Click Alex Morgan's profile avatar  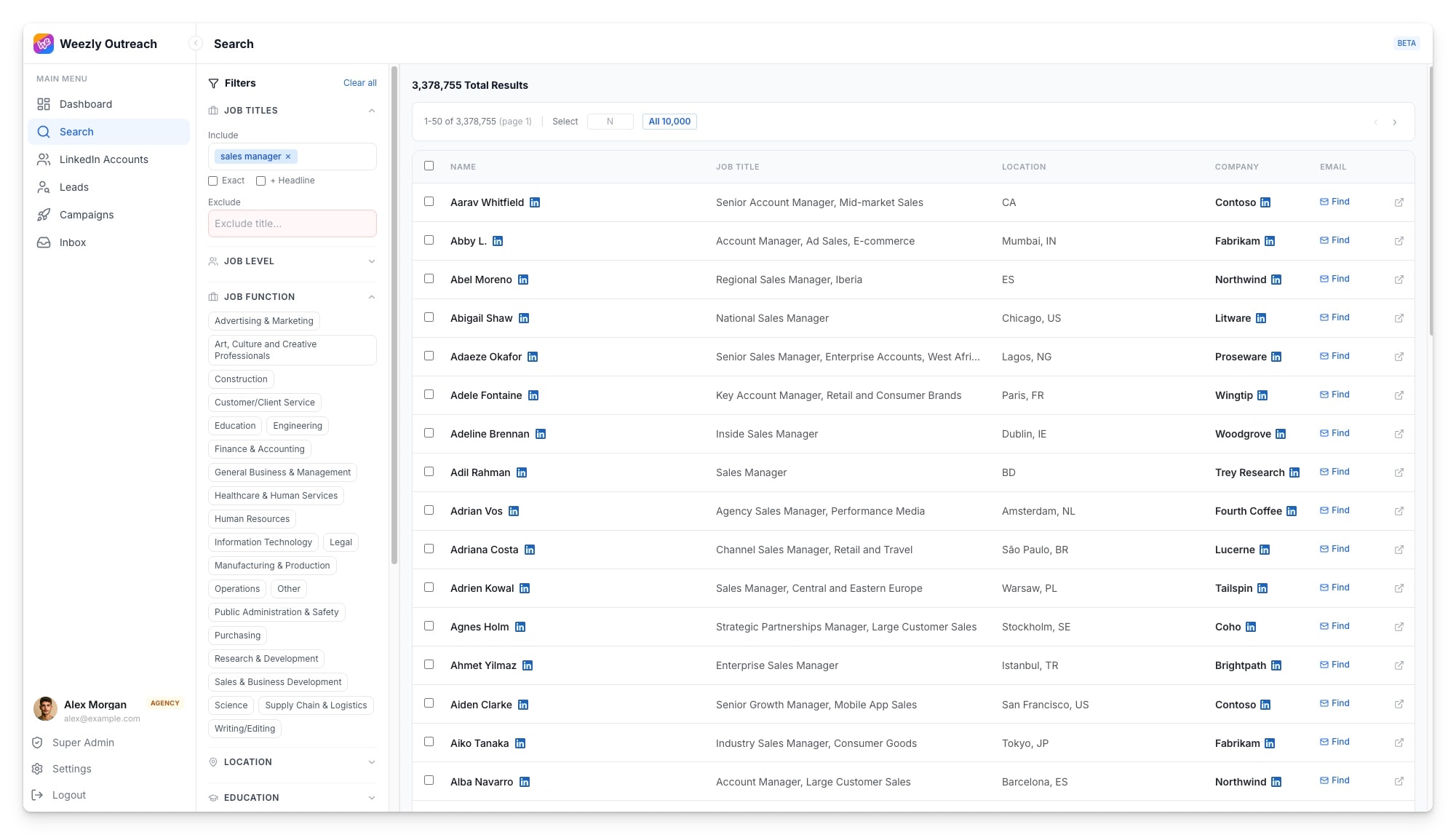(46, 708)
